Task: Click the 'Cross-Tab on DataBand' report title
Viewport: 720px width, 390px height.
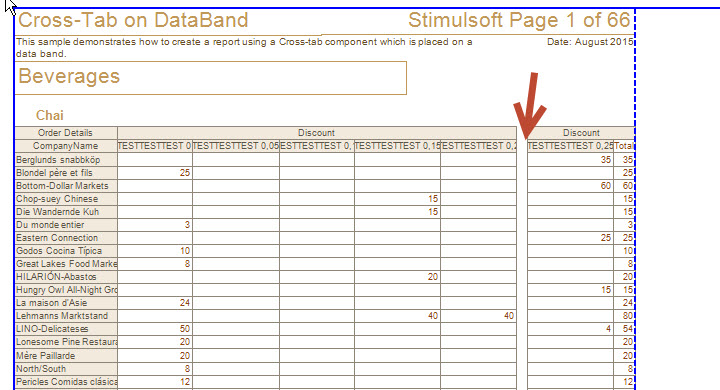Action: pyautogui.click(x=133, y=21)
